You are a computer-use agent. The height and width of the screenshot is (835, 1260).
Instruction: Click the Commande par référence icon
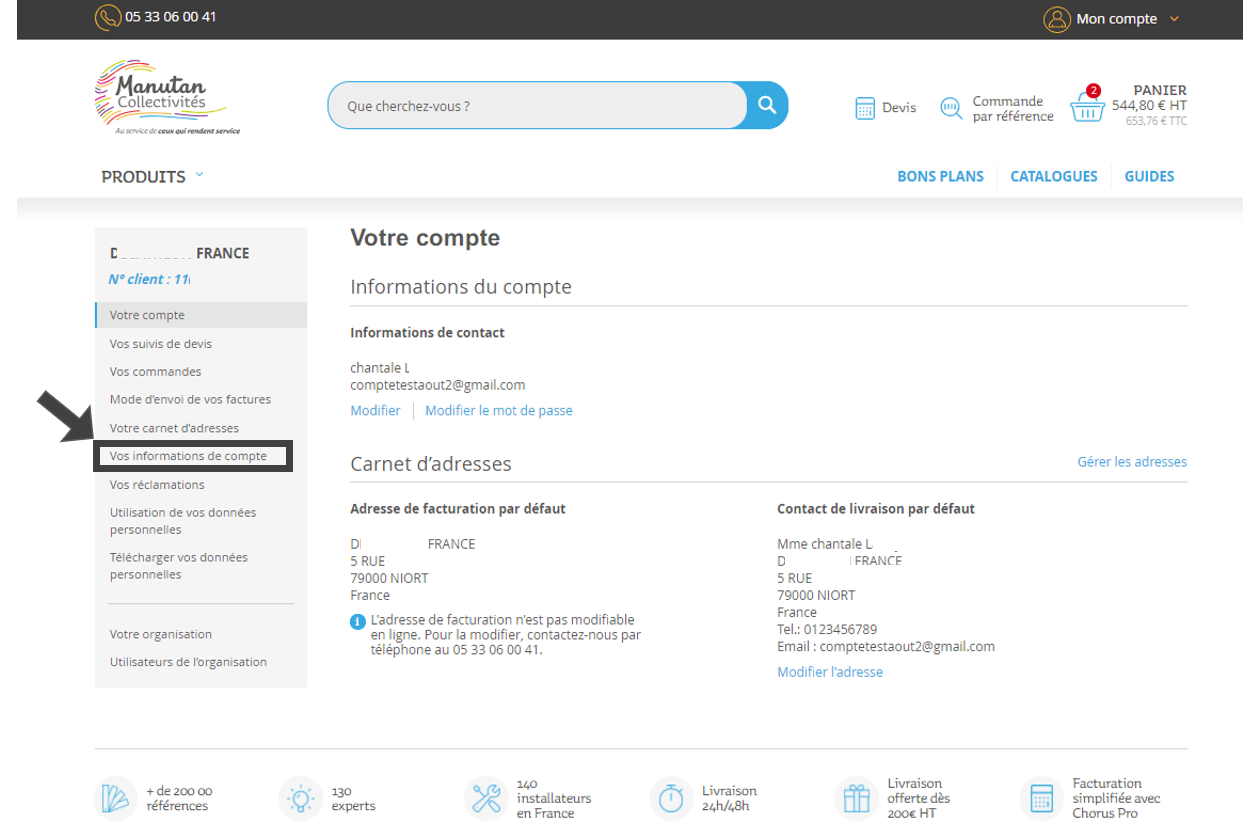click(x=951, y=108)
